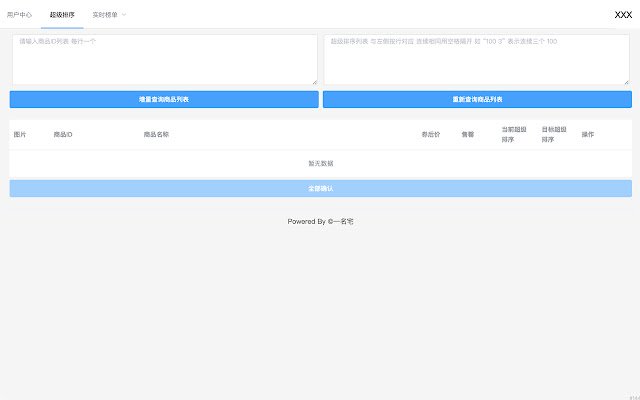Grab the resize handle of 超级排序列表 textarea
The height and width of the screenshot is (400, 640).
click(x=627, y=82)
